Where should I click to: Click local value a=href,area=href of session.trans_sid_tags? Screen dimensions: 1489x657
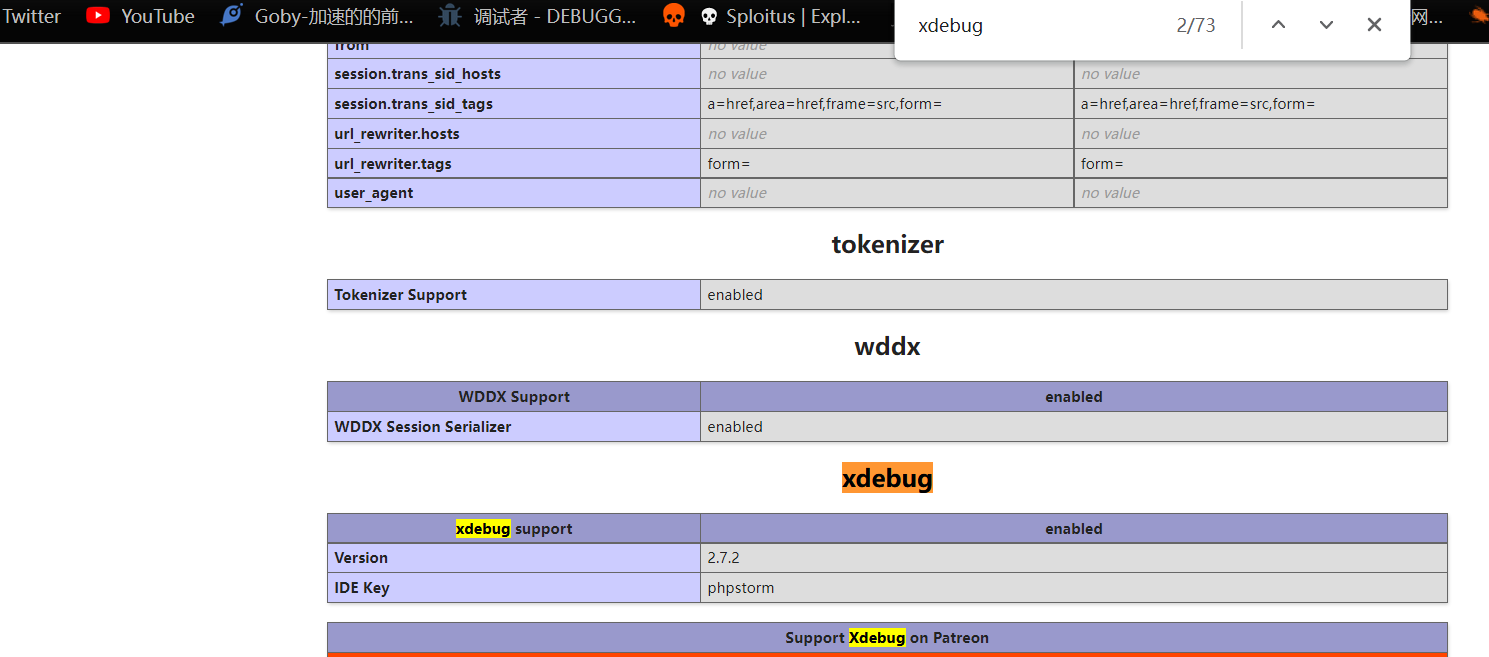tap(825, 104)
